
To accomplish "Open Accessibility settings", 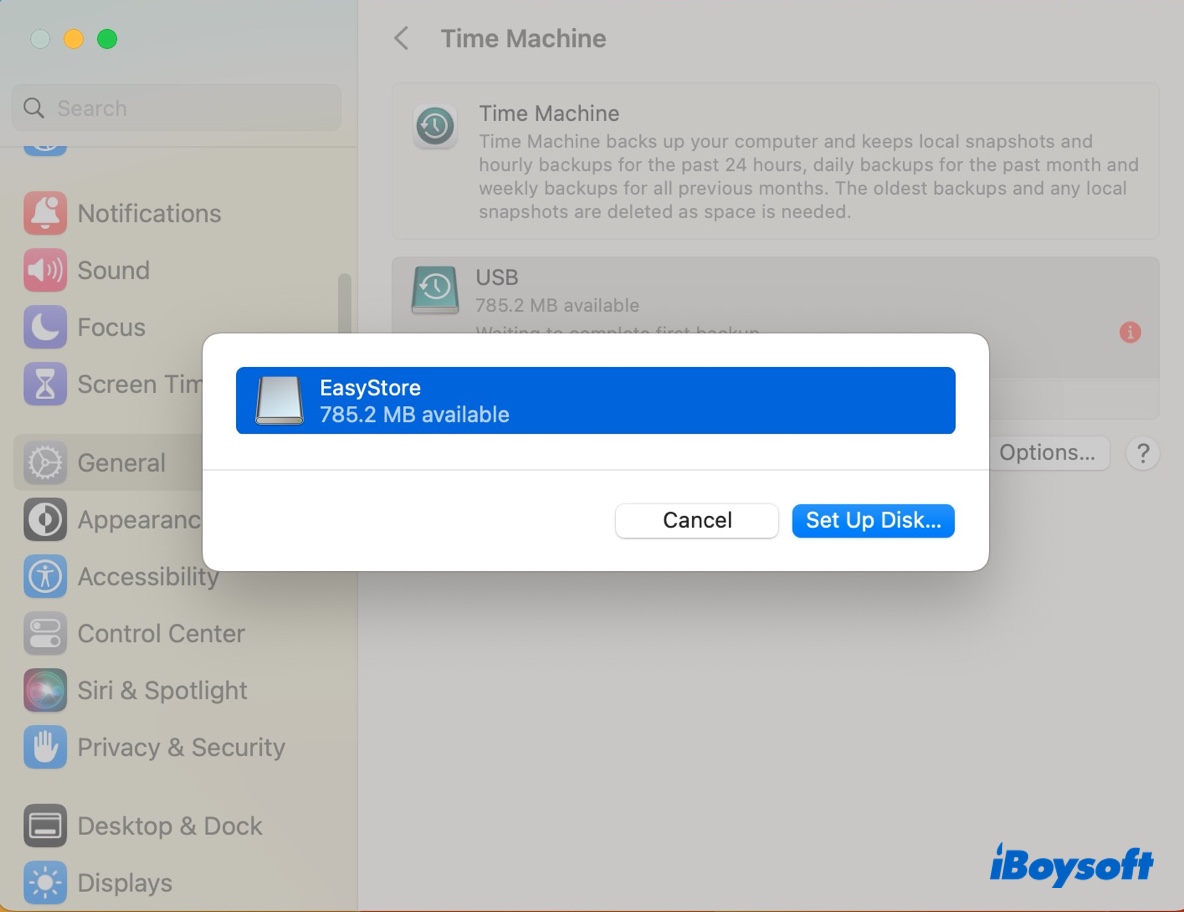I will pyautogui.click(x=148, y=576).
